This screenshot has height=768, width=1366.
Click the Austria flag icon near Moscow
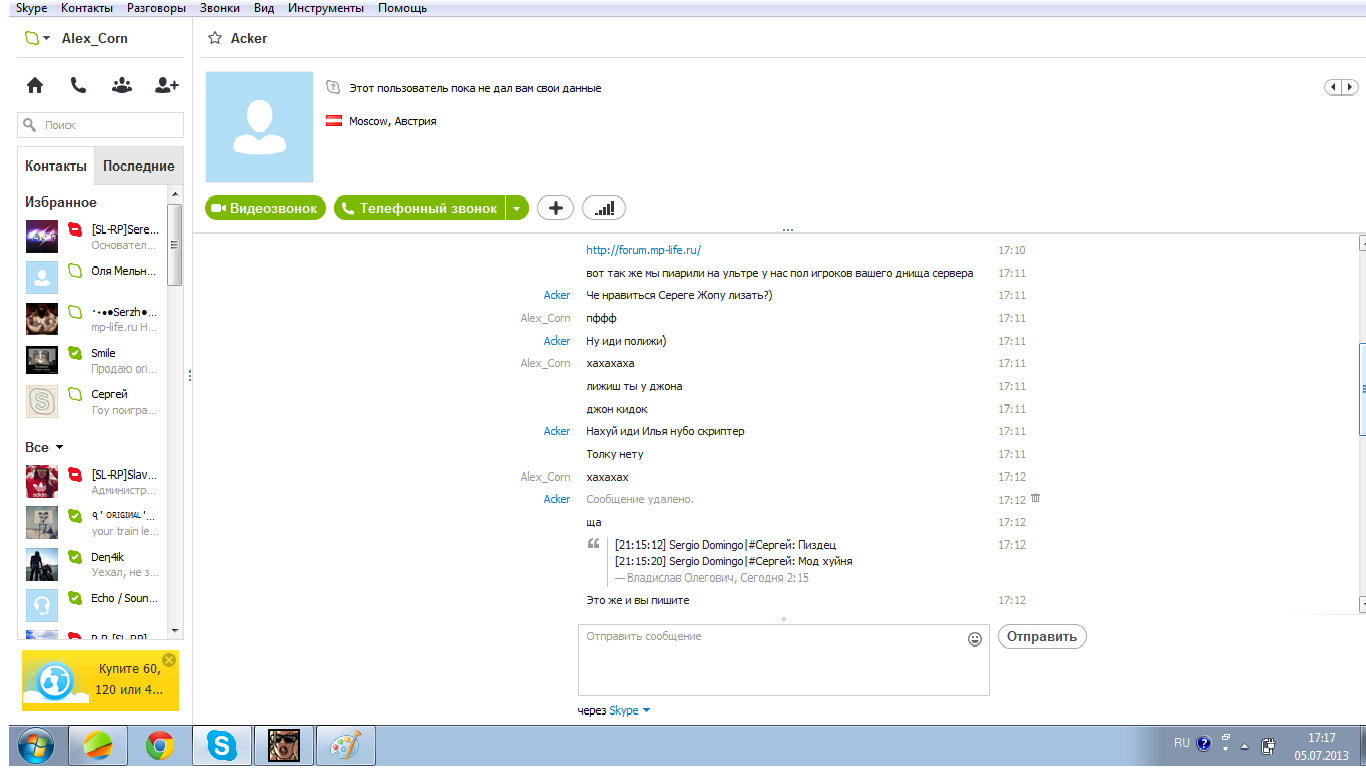[x=335, y=121]
